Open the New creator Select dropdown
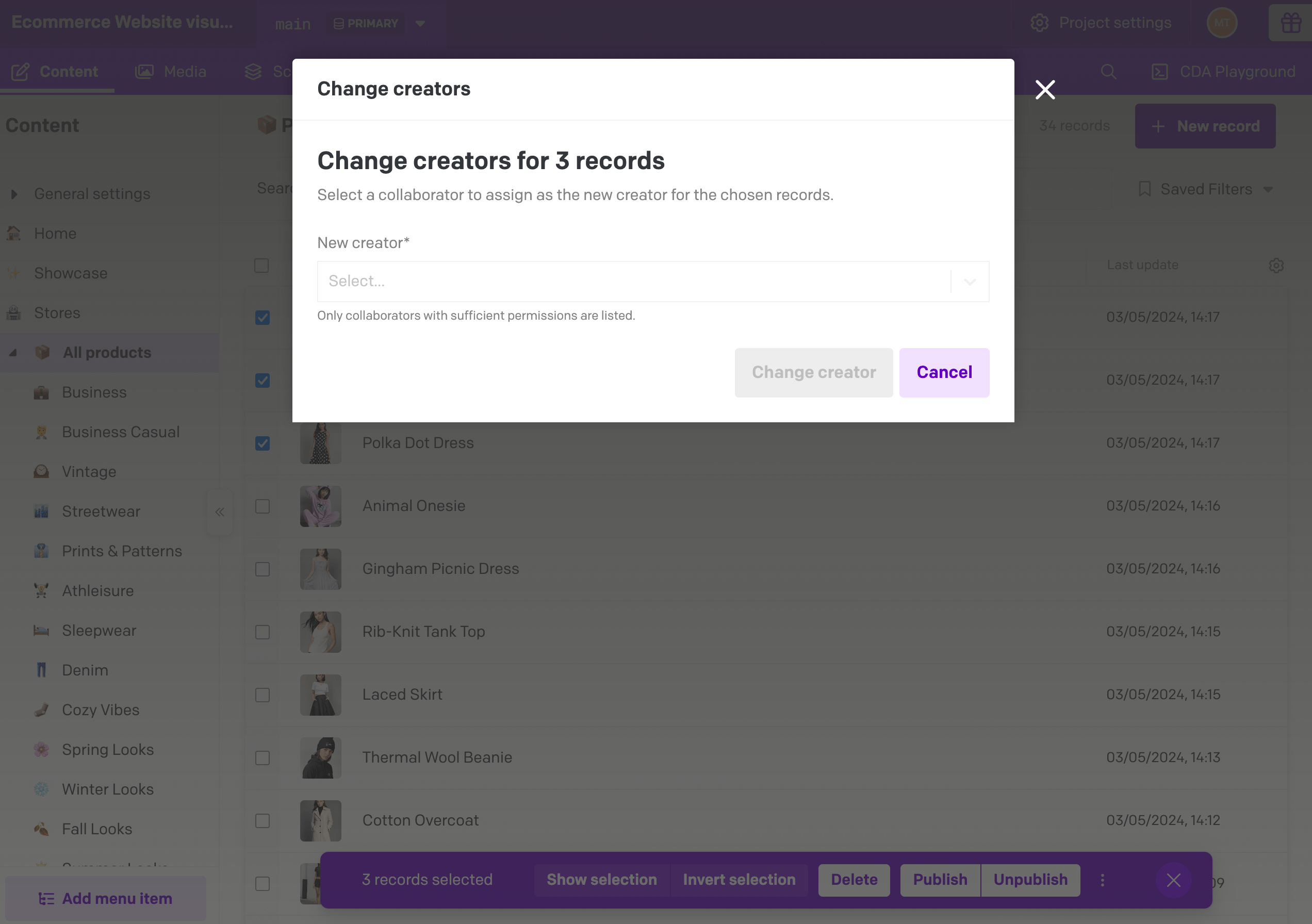Viewport: 1312px width, 924px height. click(x=652, y=281)
